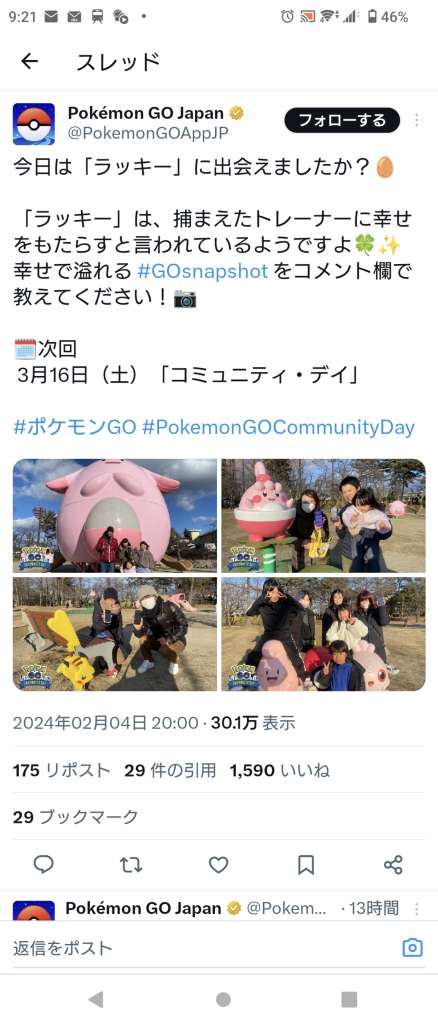Open the share icon under post
Viewport: 438px width, 1024px height.
[393, 865]
